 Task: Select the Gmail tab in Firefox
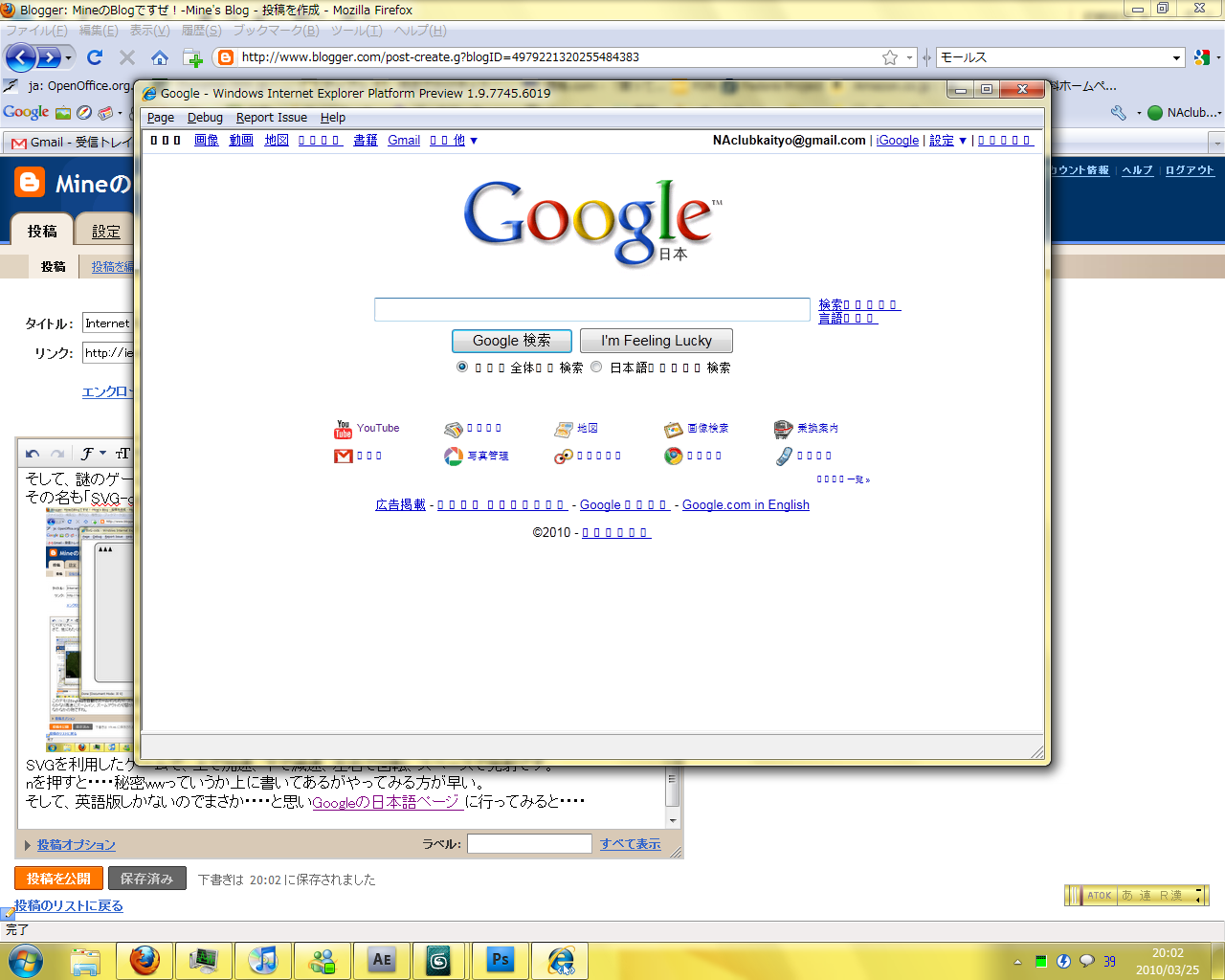coord(69,143)
